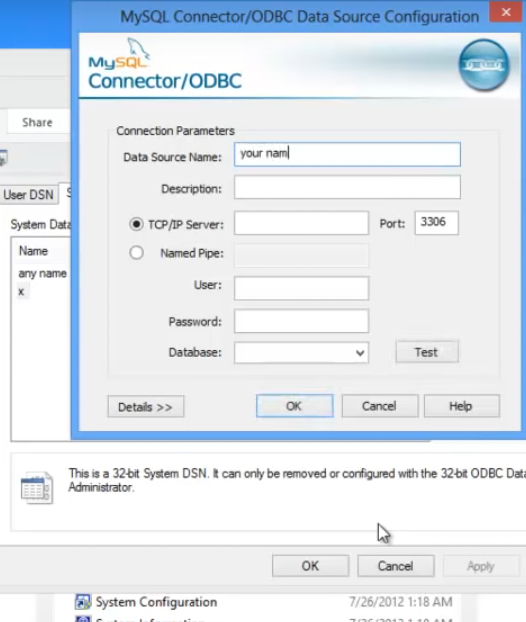
Task: Click the System DSN calendar document icon
Action: coord(36,488)
